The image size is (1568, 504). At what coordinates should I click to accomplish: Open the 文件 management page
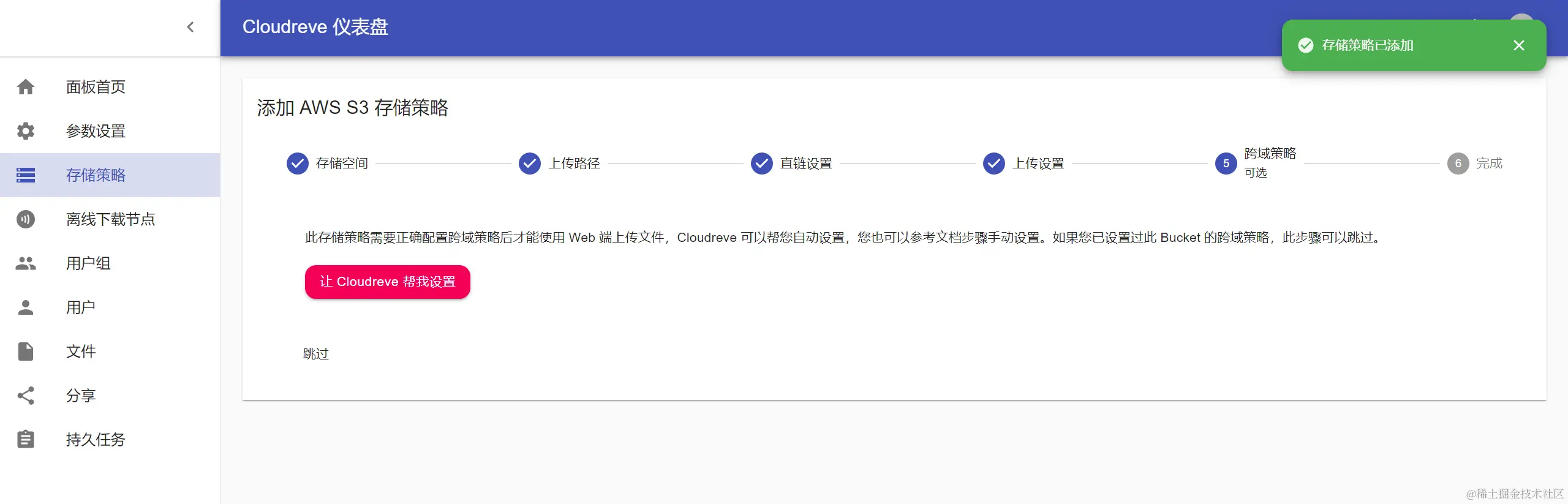click(110, 352)
